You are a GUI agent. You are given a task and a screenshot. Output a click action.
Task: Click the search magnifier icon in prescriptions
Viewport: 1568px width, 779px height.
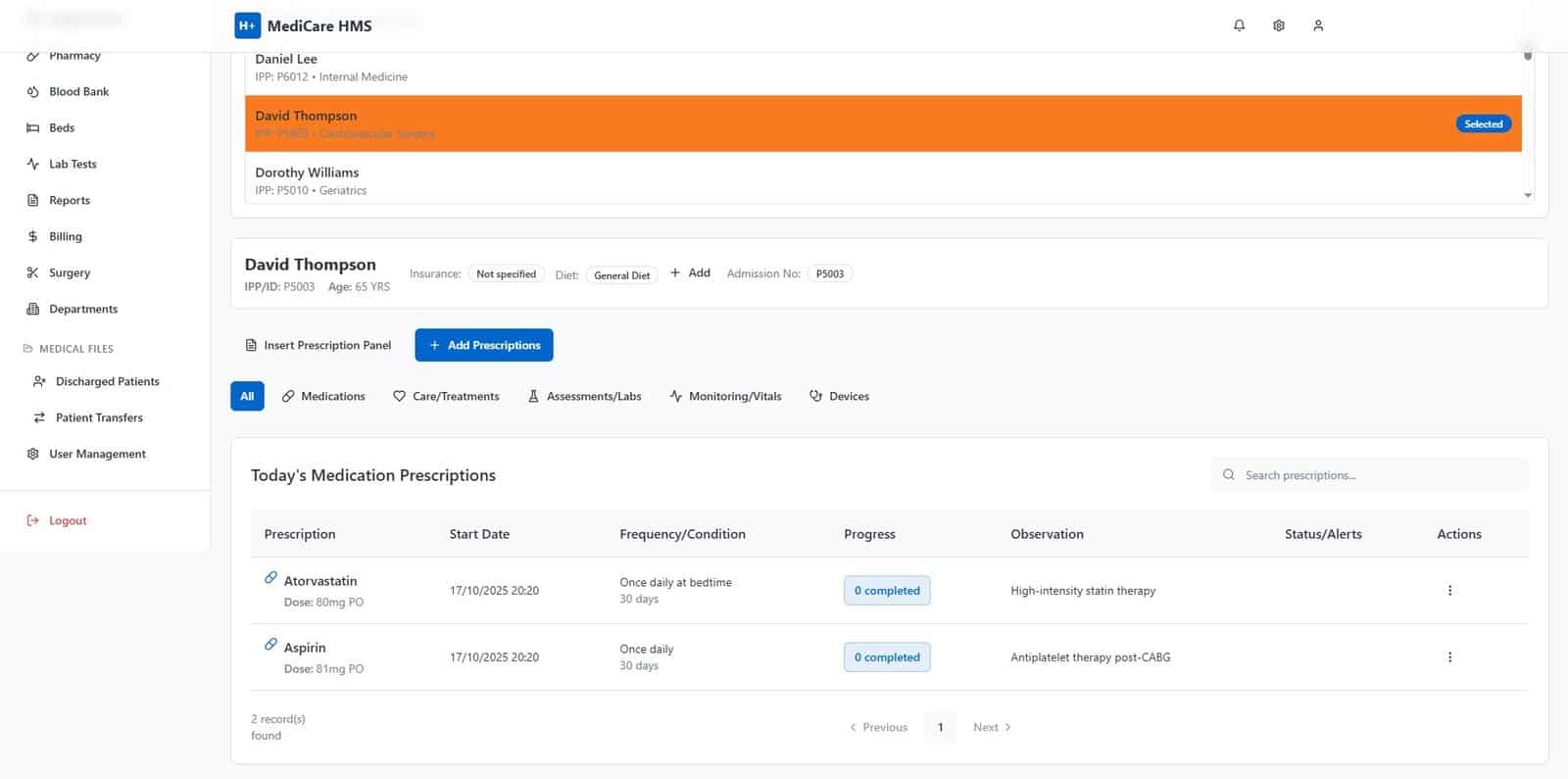[1229, 475]
